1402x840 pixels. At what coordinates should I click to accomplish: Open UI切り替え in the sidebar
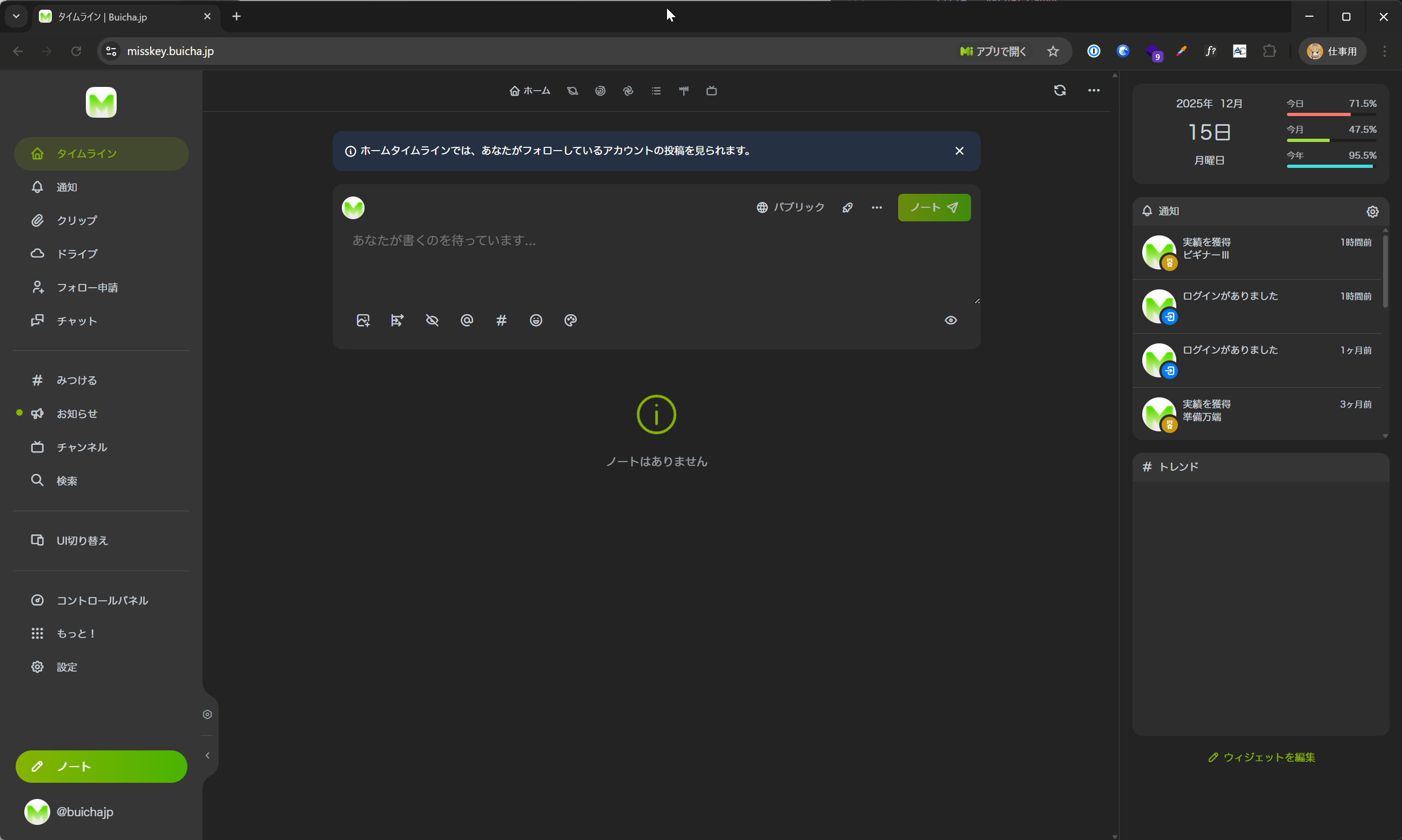click(x=101, y=540)
